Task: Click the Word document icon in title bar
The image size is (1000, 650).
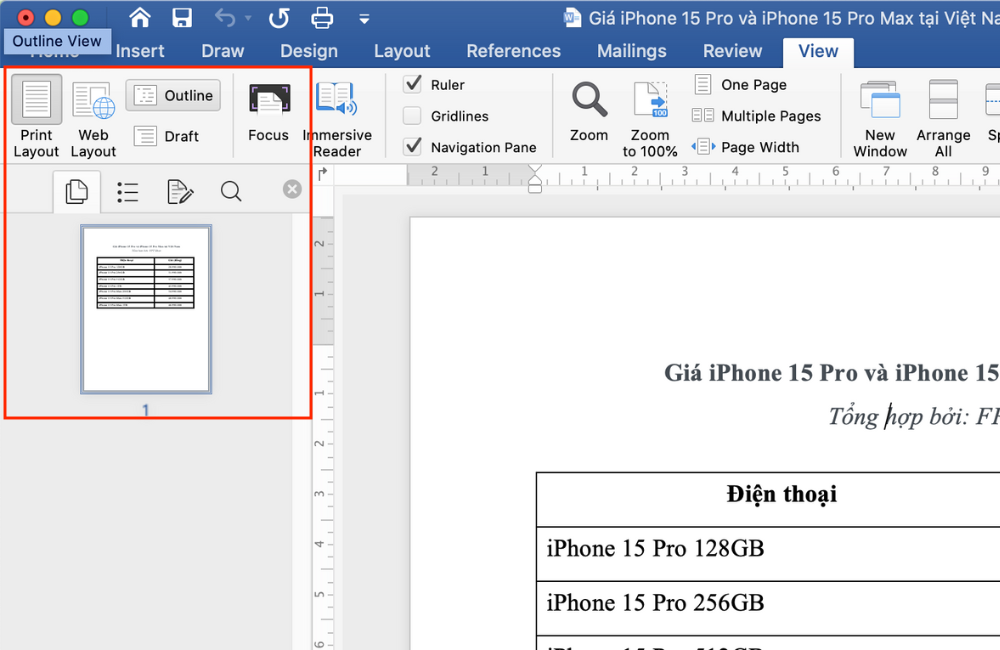Action: coord(572,18)
